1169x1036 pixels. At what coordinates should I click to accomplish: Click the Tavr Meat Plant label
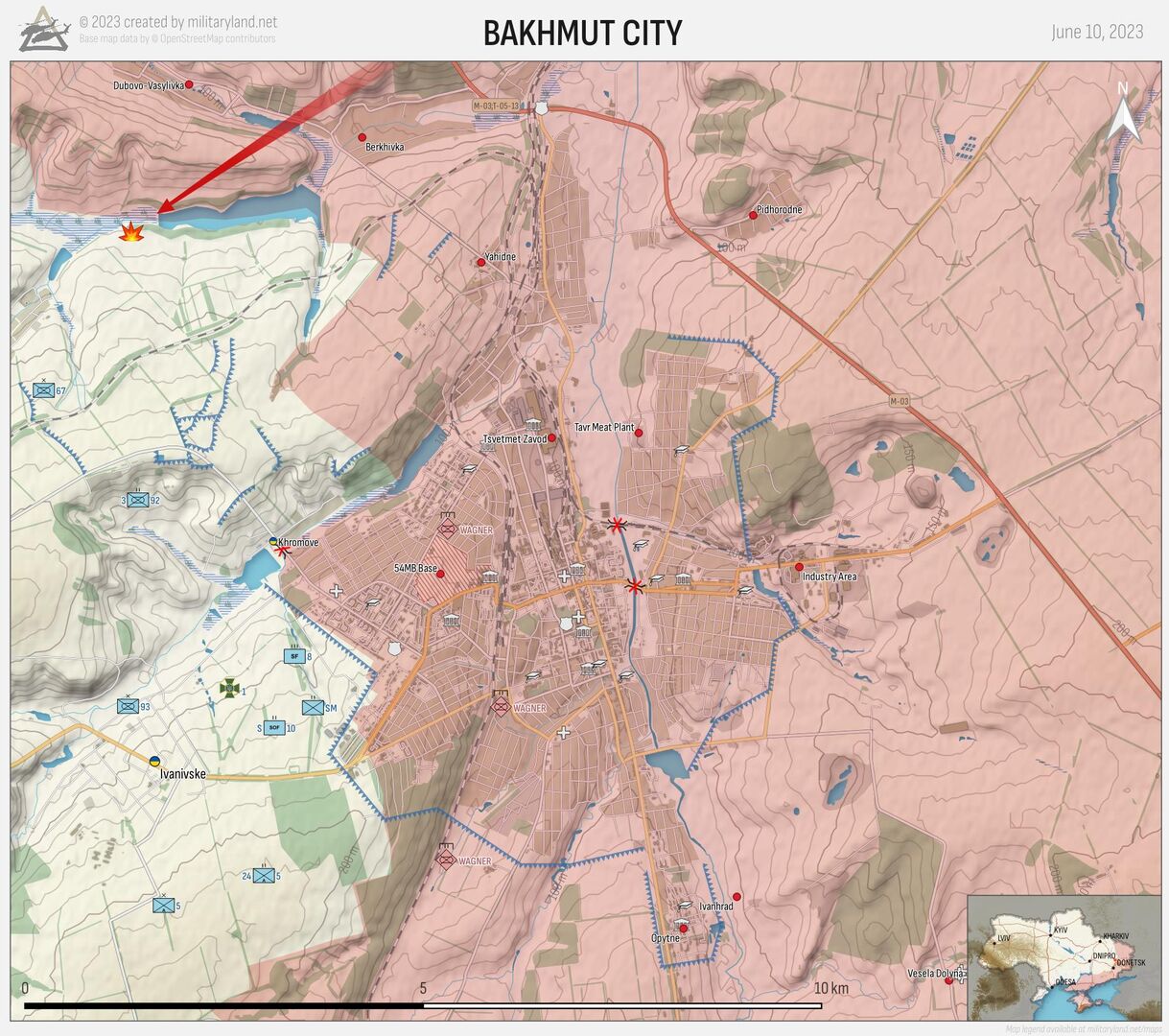(x=604, y=428)
